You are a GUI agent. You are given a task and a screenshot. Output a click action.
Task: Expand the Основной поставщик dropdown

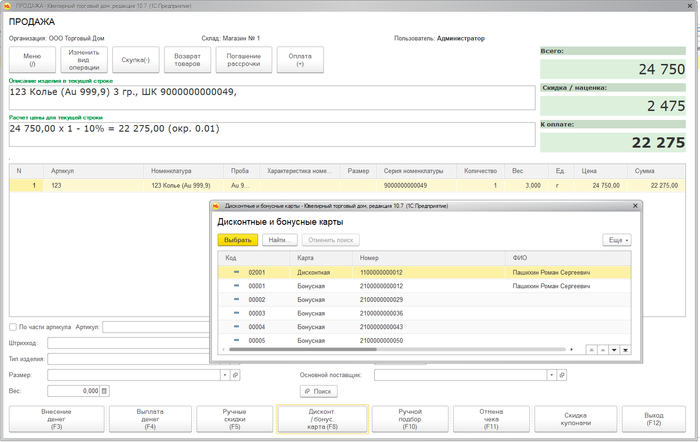click(550, 375)
